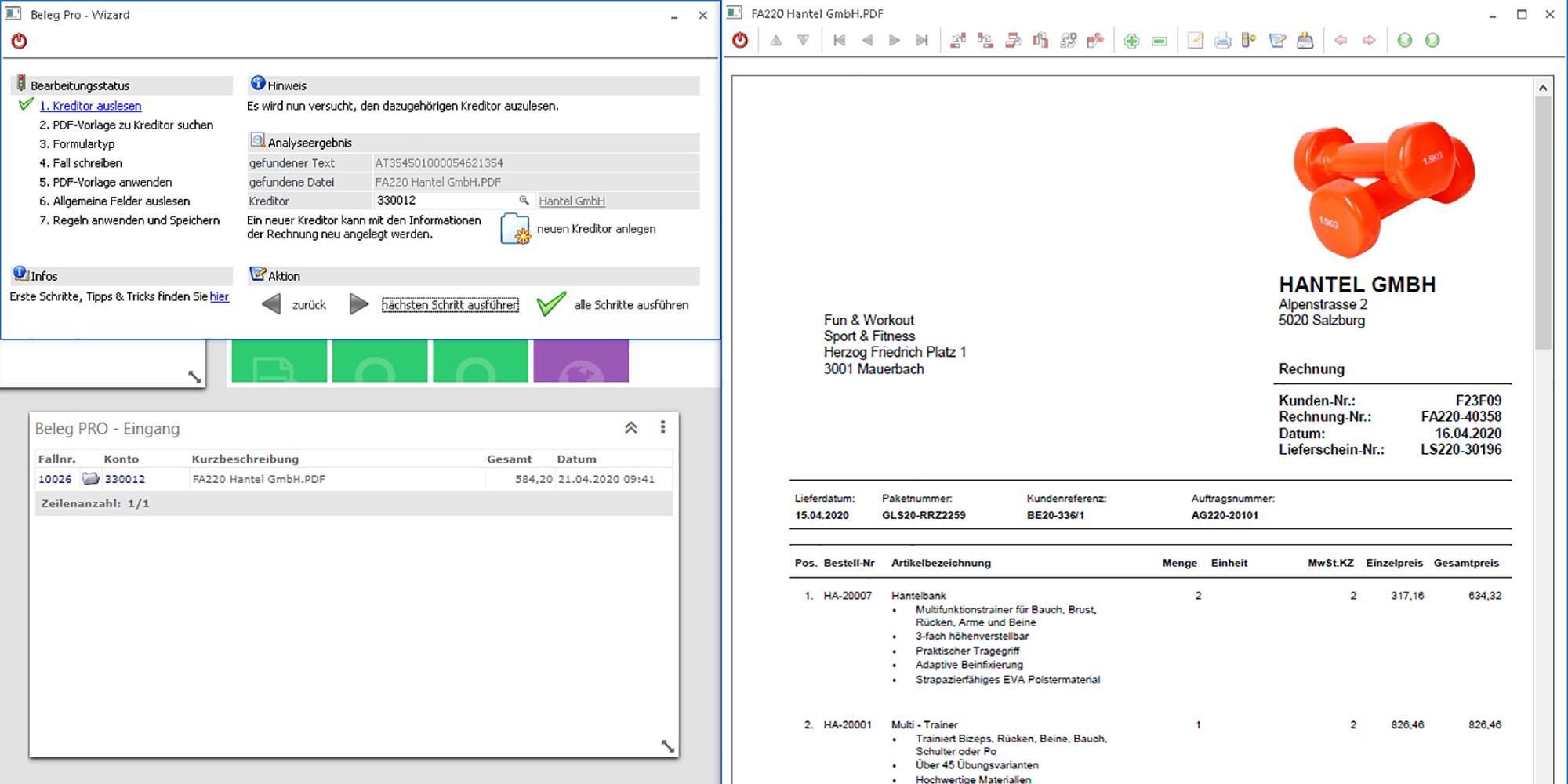Click the gray rotate pages icon in toolbar

coord(1068,40)
